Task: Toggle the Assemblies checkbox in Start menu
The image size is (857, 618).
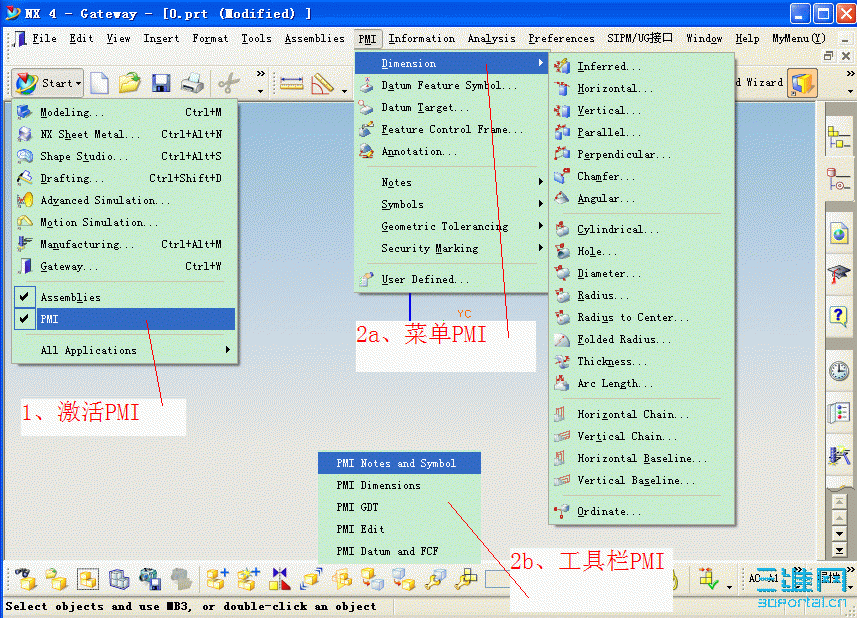Action: (24, 297)
